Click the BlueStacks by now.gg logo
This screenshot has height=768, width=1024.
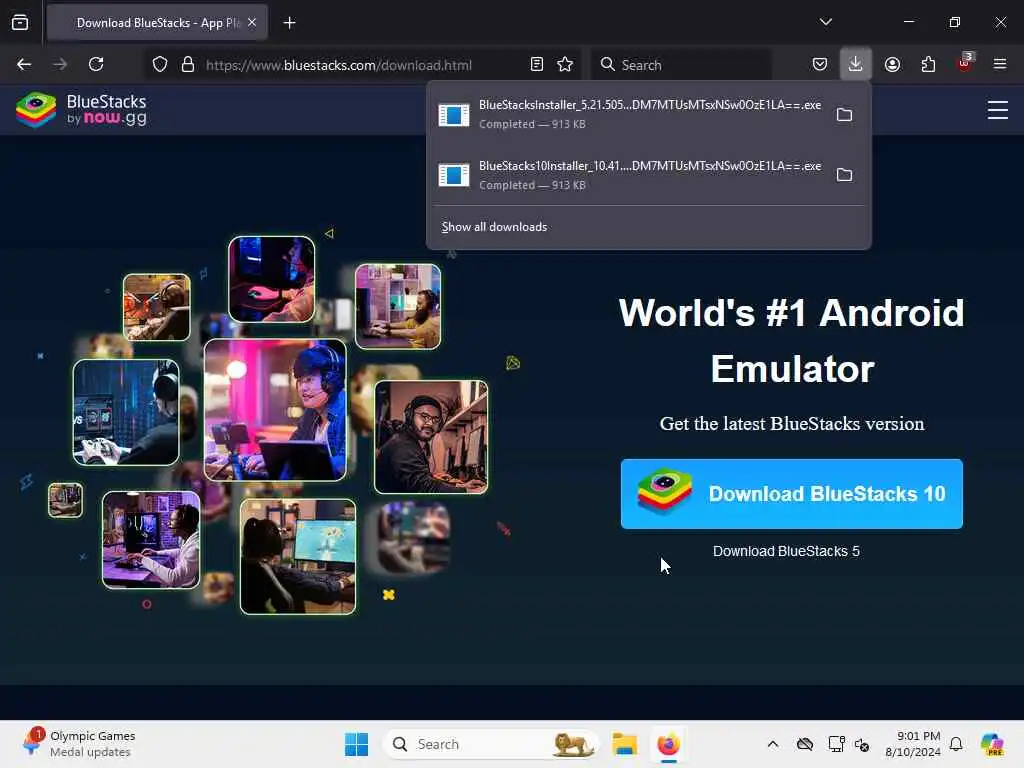click(82, 109)
